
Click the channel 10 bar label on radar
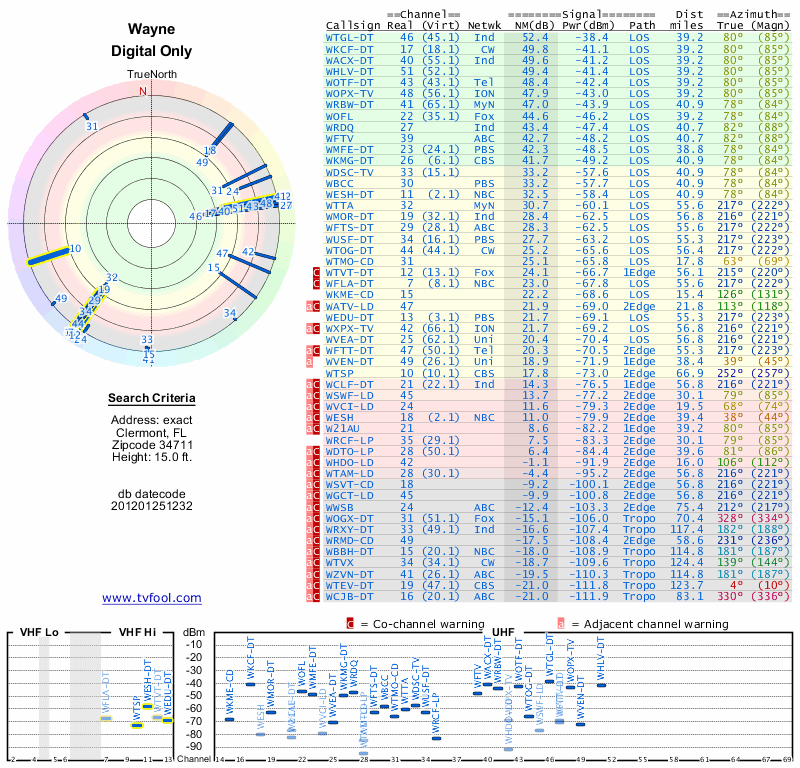tap(76, 249)
